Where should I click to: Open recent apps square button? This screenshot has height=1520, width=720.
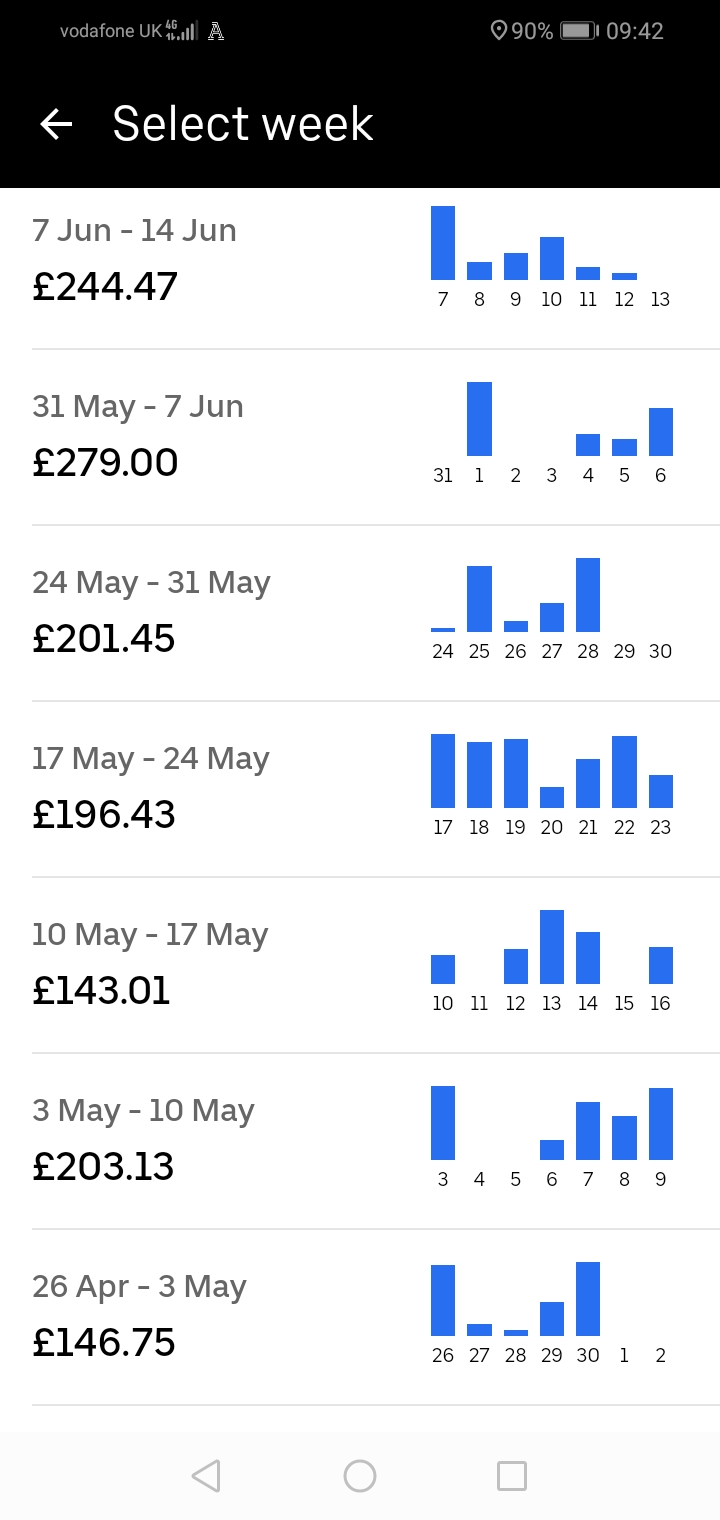click(511, 1475)
